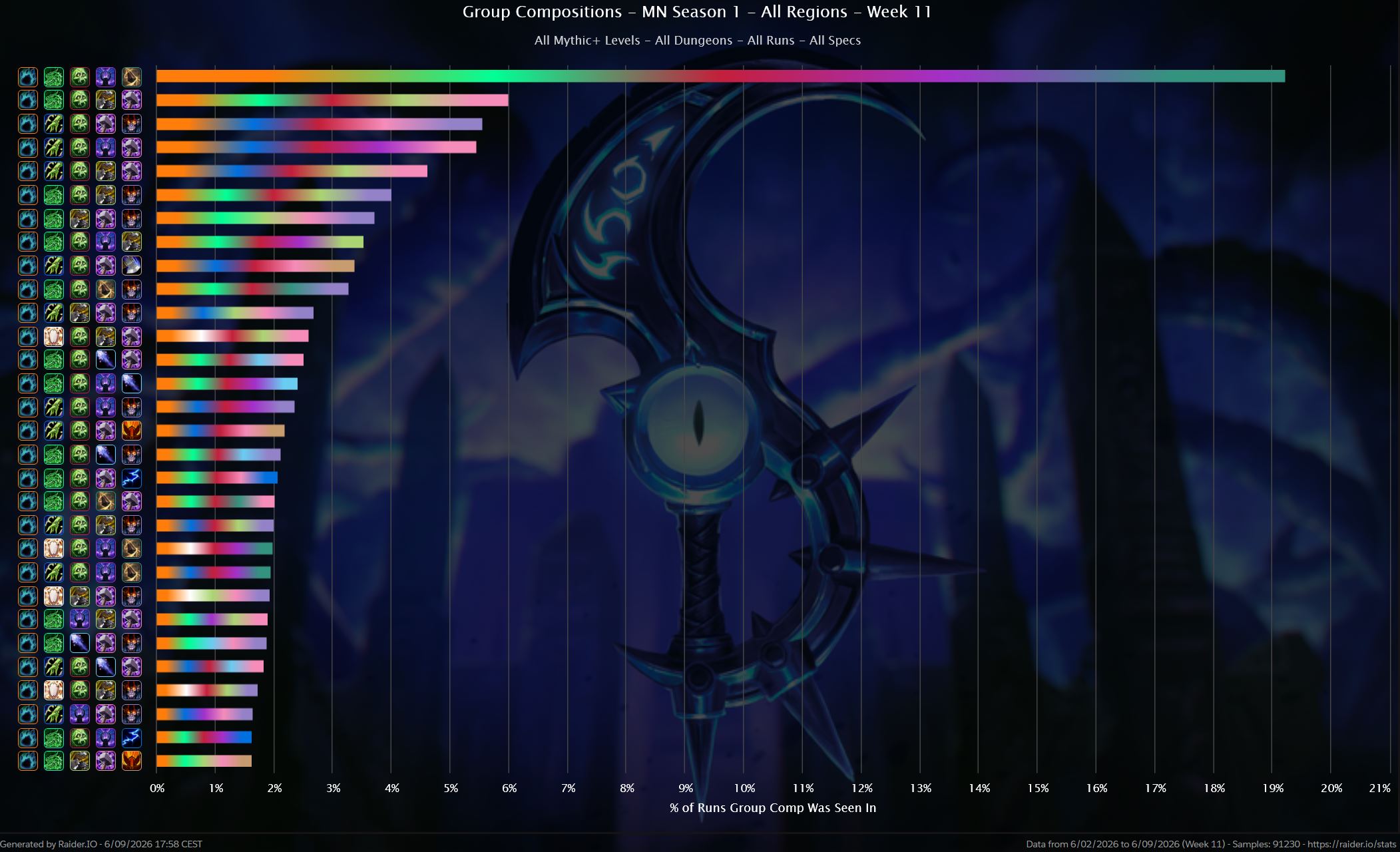Click the '8%' axis label

(x=627, y=788)
